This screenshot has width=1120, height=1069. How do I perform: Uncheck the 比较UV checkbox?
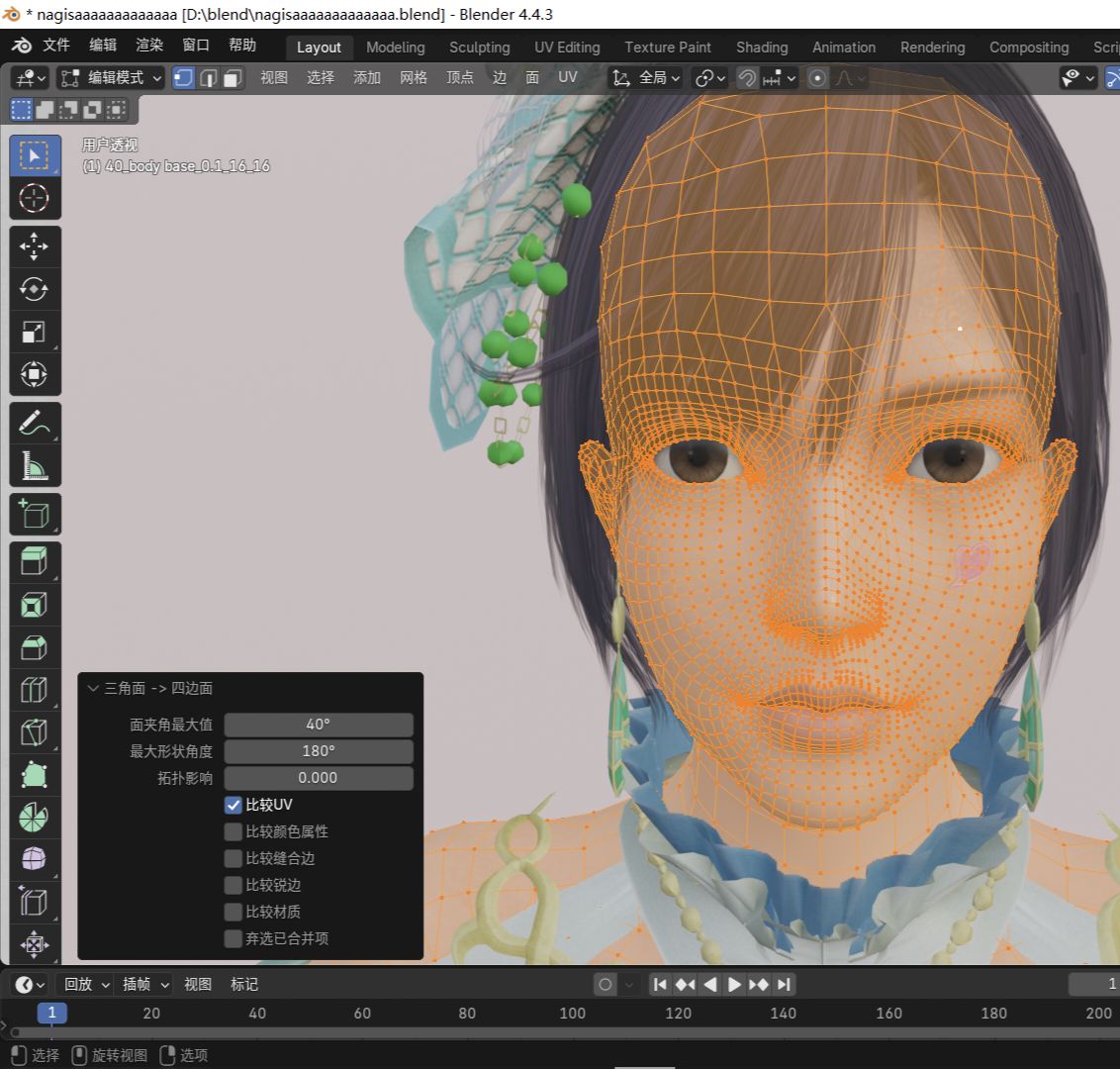(x=233, y=805)
